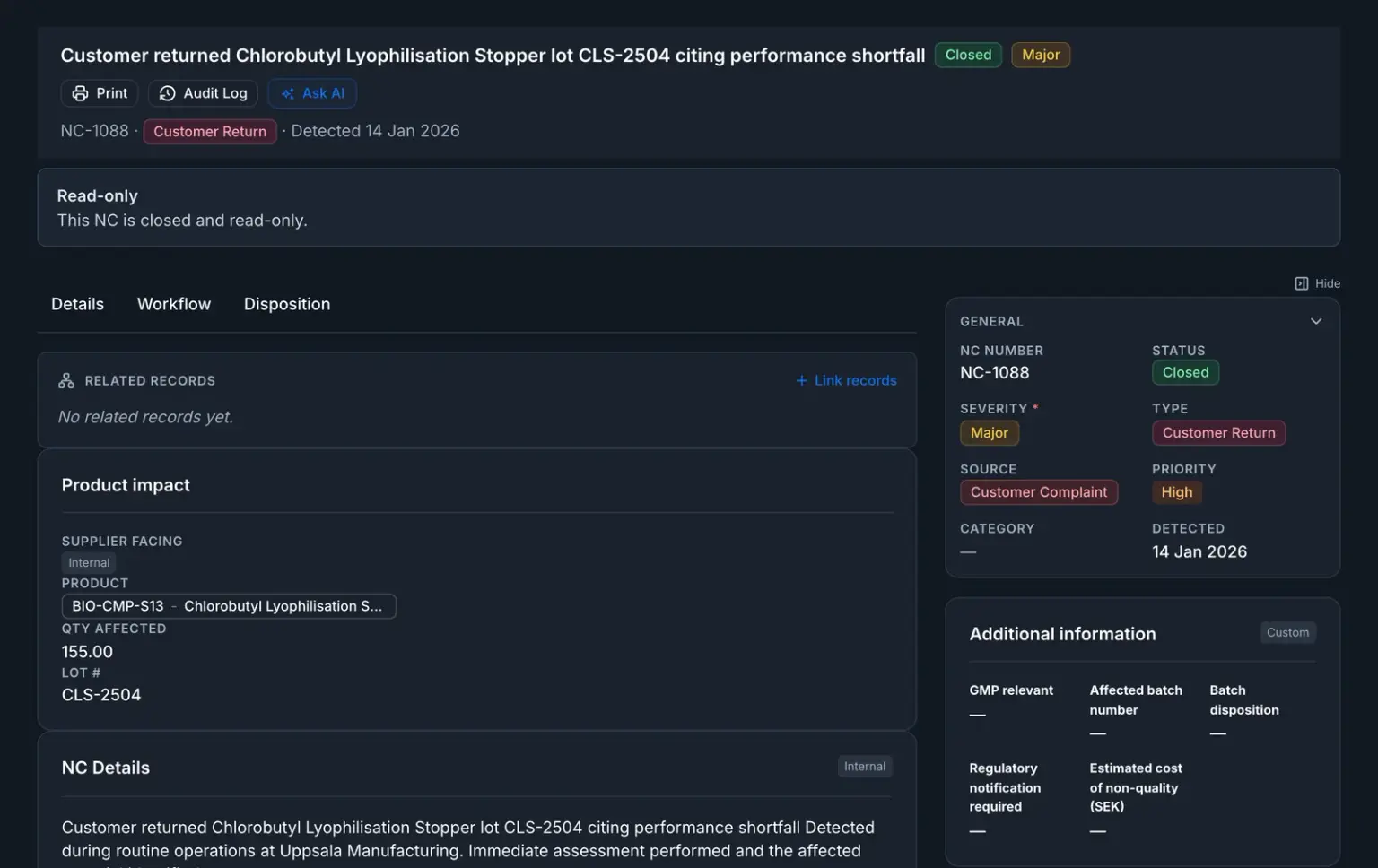Click the Print button
1378x868 pixels.
(100, 93)
